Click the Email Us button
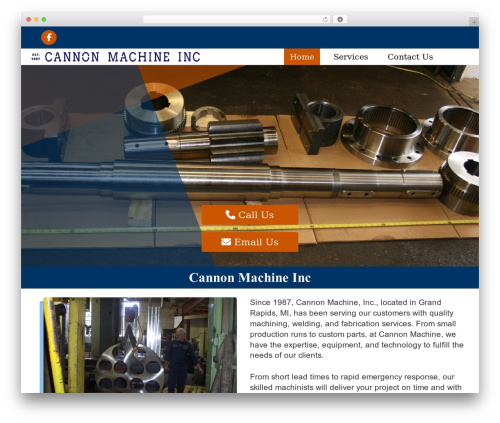500x423 pixels. pyautogui.click(x=250, y=242)
